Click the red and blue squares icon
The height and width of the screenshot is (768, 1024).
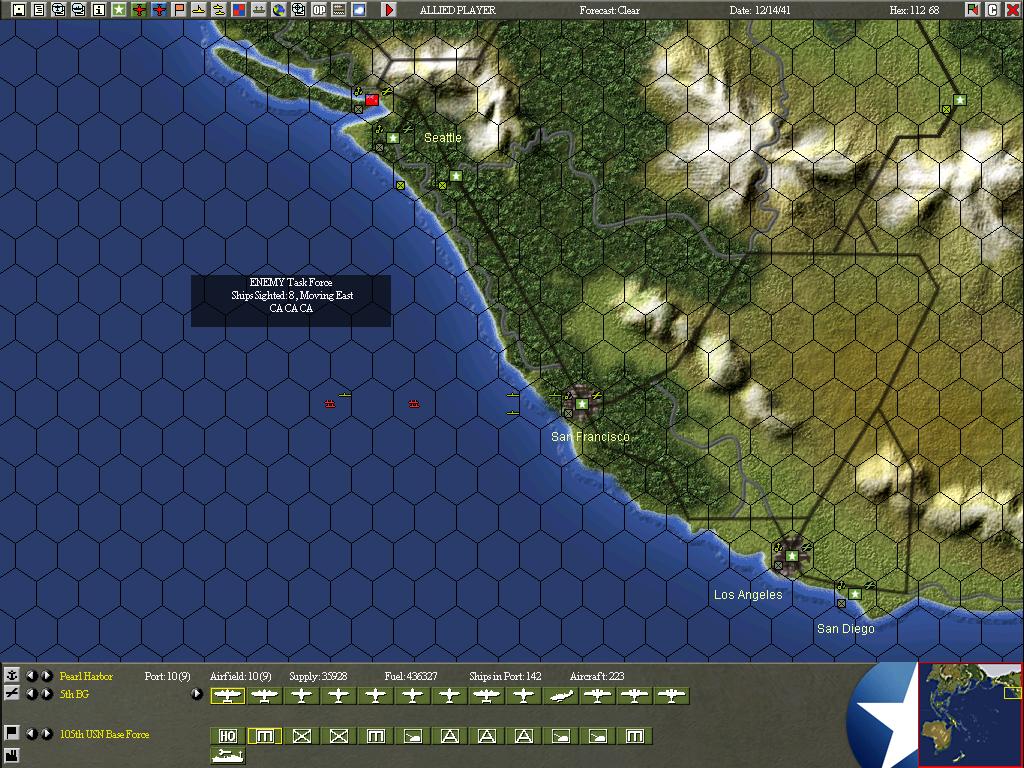238,10
